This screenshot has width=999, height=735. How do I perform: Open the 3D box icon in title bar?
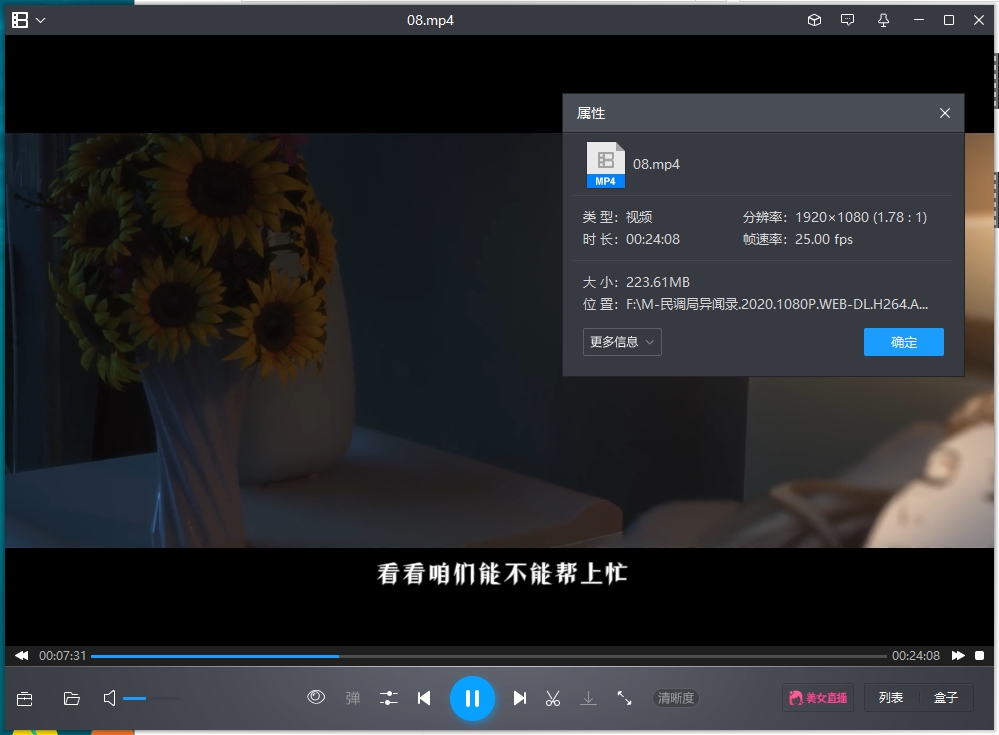(x=814, y=20)
